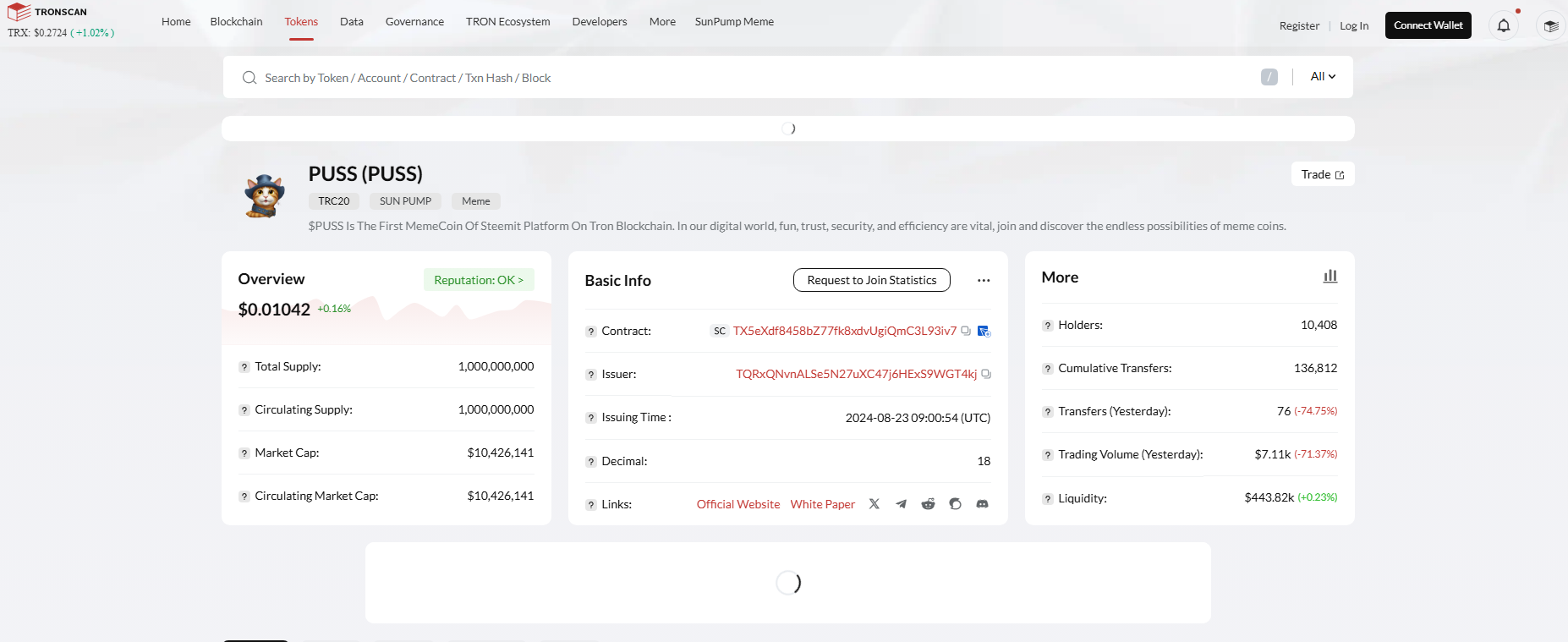Click the TRONSCAN logo
This screenshot has height=642, width=1568.
tap(47, 12)
